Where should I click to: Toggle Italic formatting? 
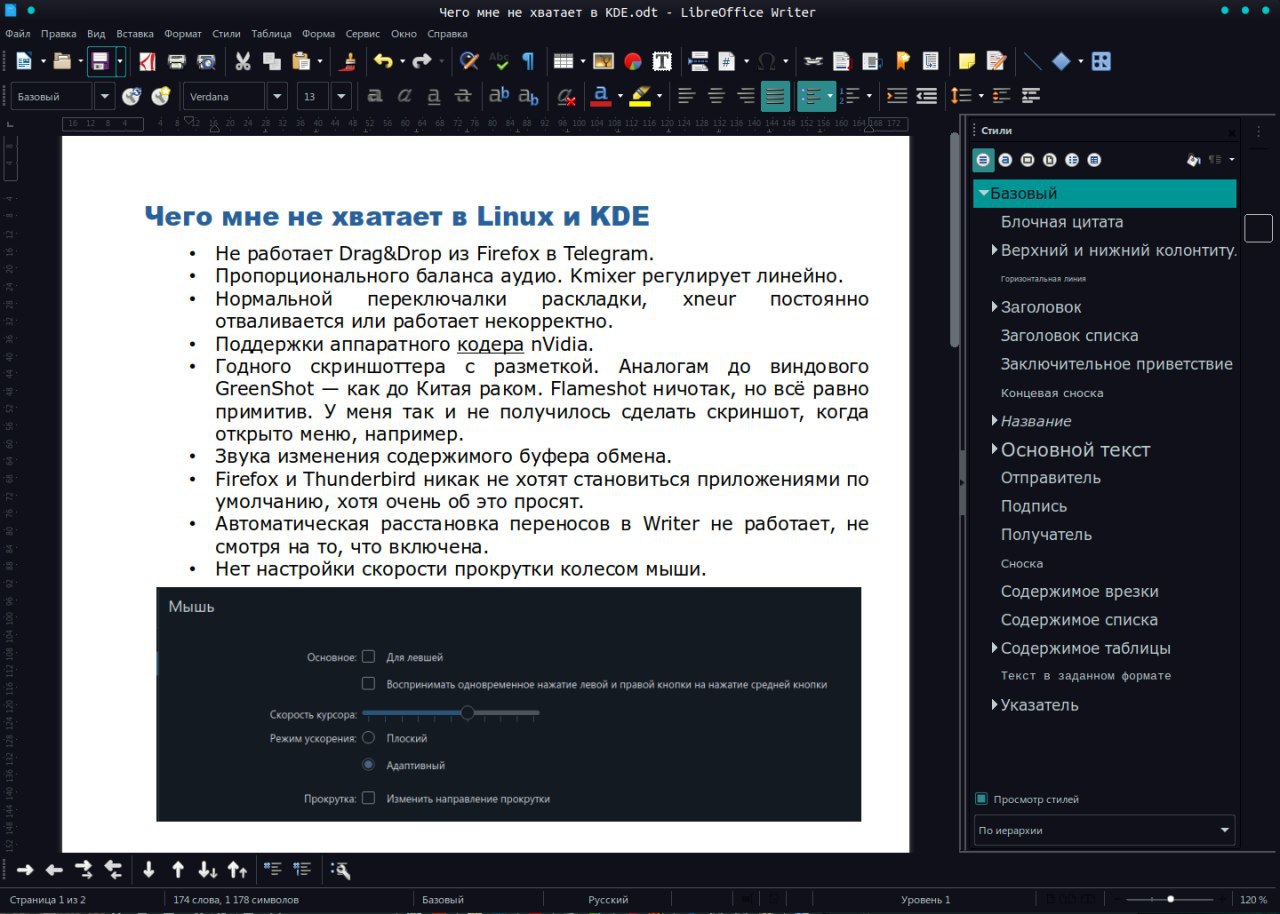(404, 97)
